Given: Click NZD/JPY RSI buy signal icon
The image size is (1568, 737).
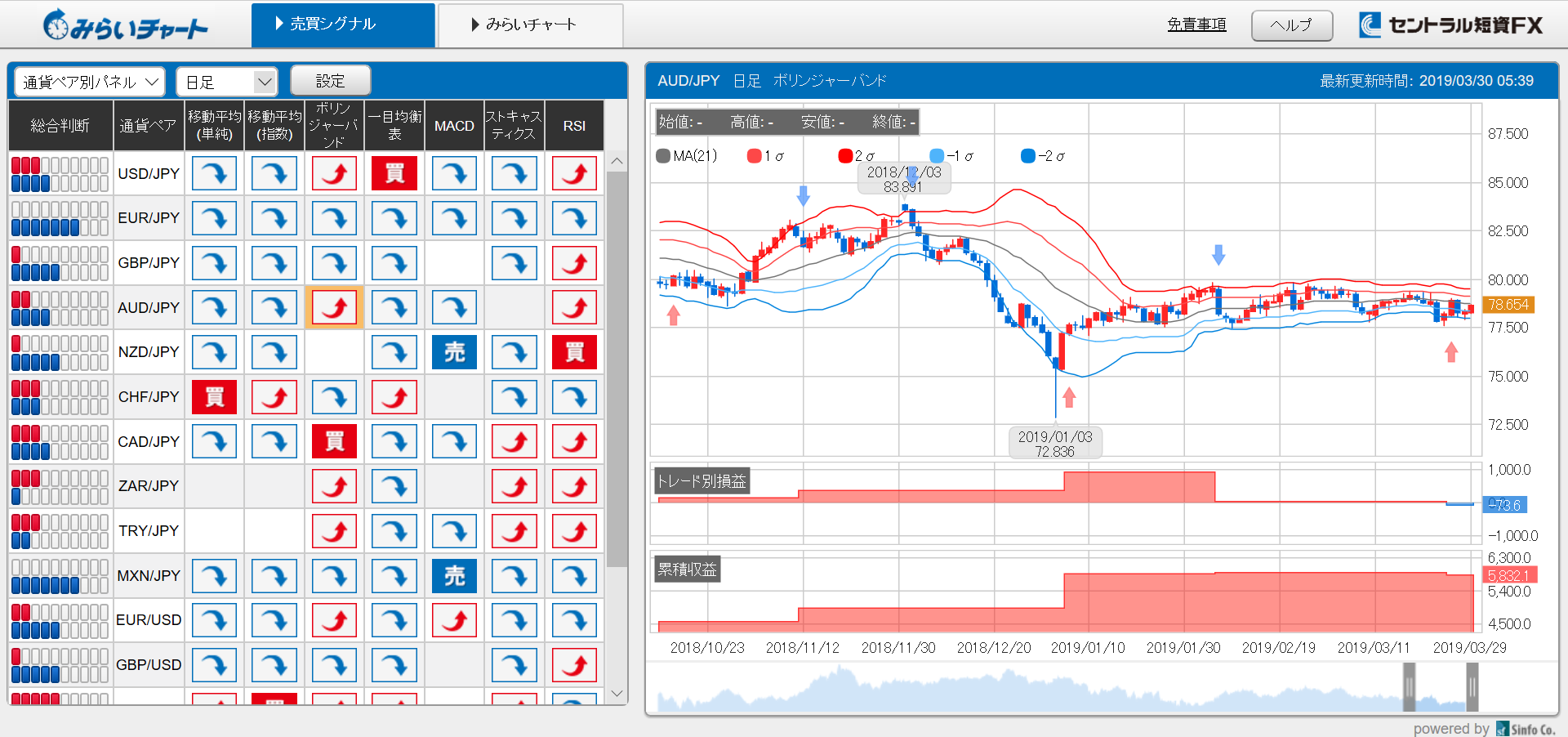Looking at the screenshot, I should point(574,352).
